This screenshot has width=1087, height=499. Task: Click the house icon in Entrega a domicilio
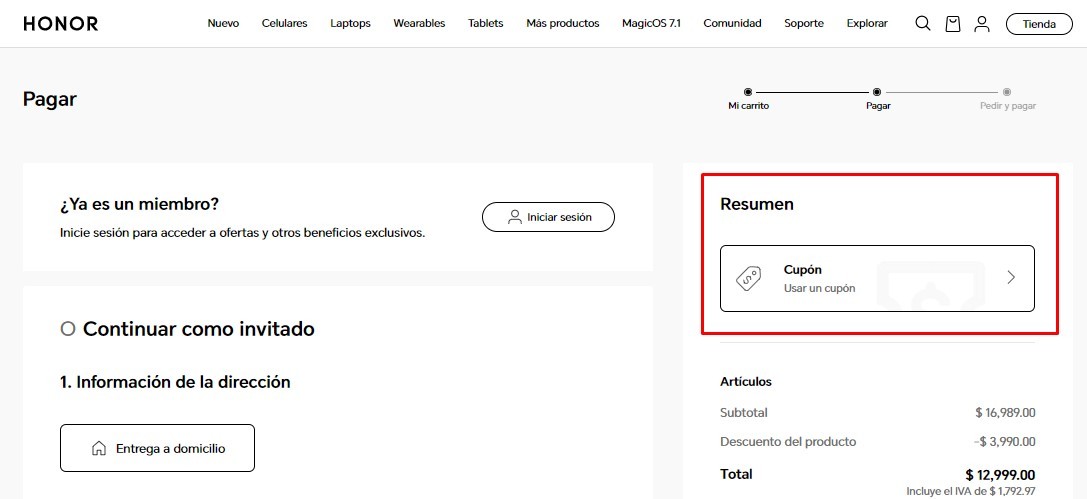(99, 449)
